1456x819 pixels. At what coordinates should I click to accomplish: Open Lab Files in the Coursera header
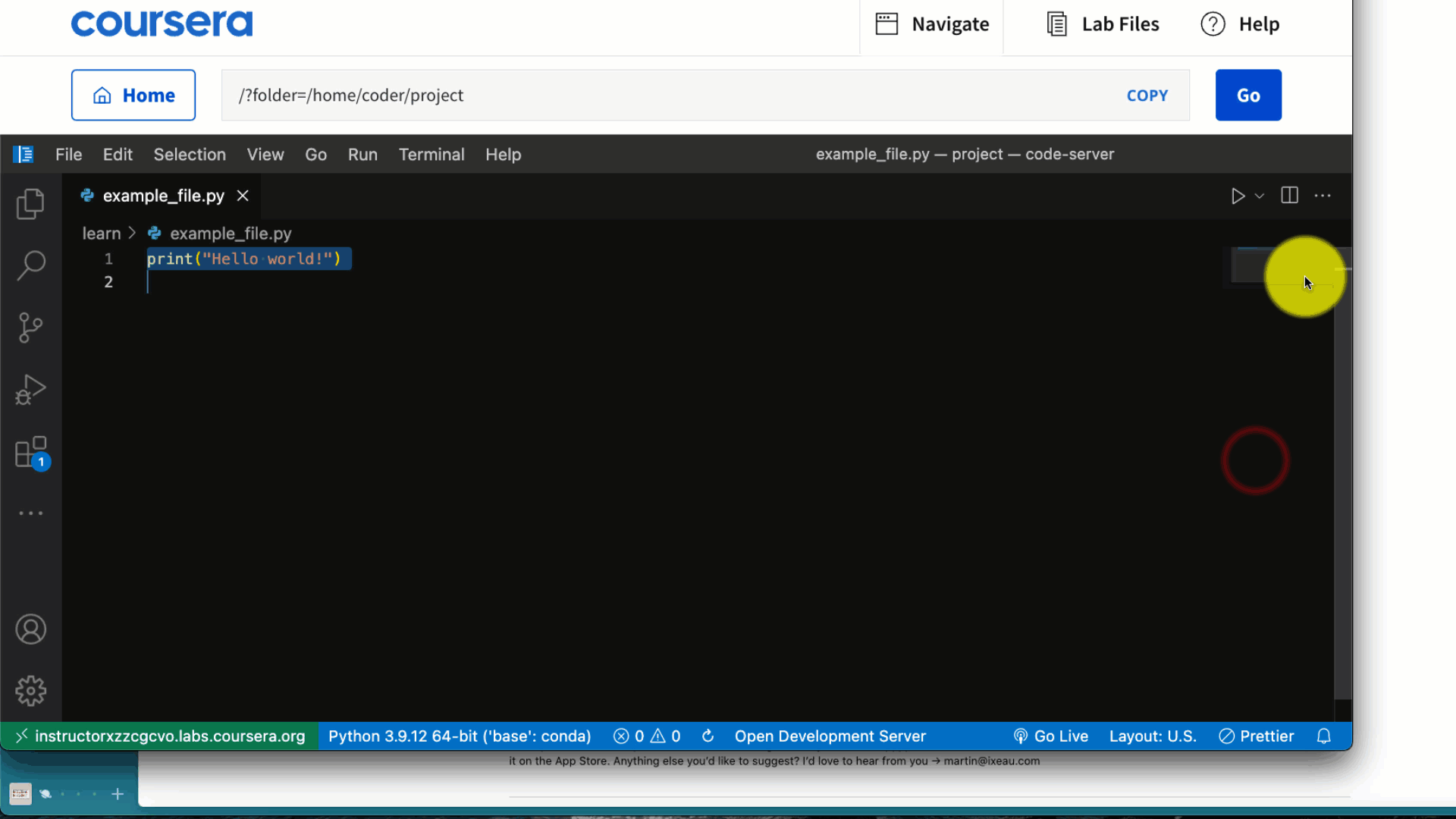tap(1103, 24)
